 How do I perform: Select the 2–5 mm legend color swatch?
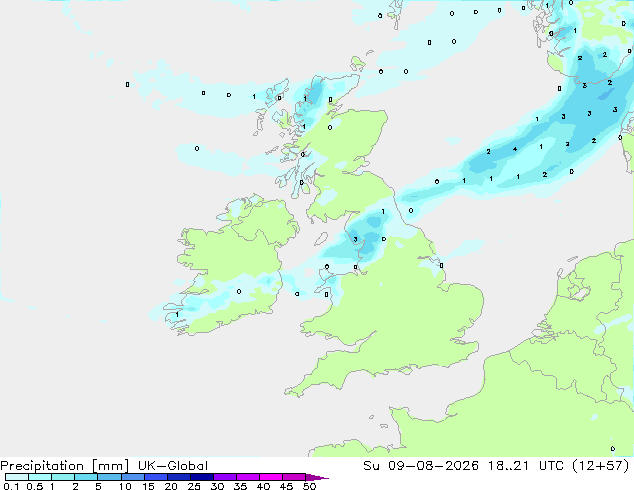(86, 477)
